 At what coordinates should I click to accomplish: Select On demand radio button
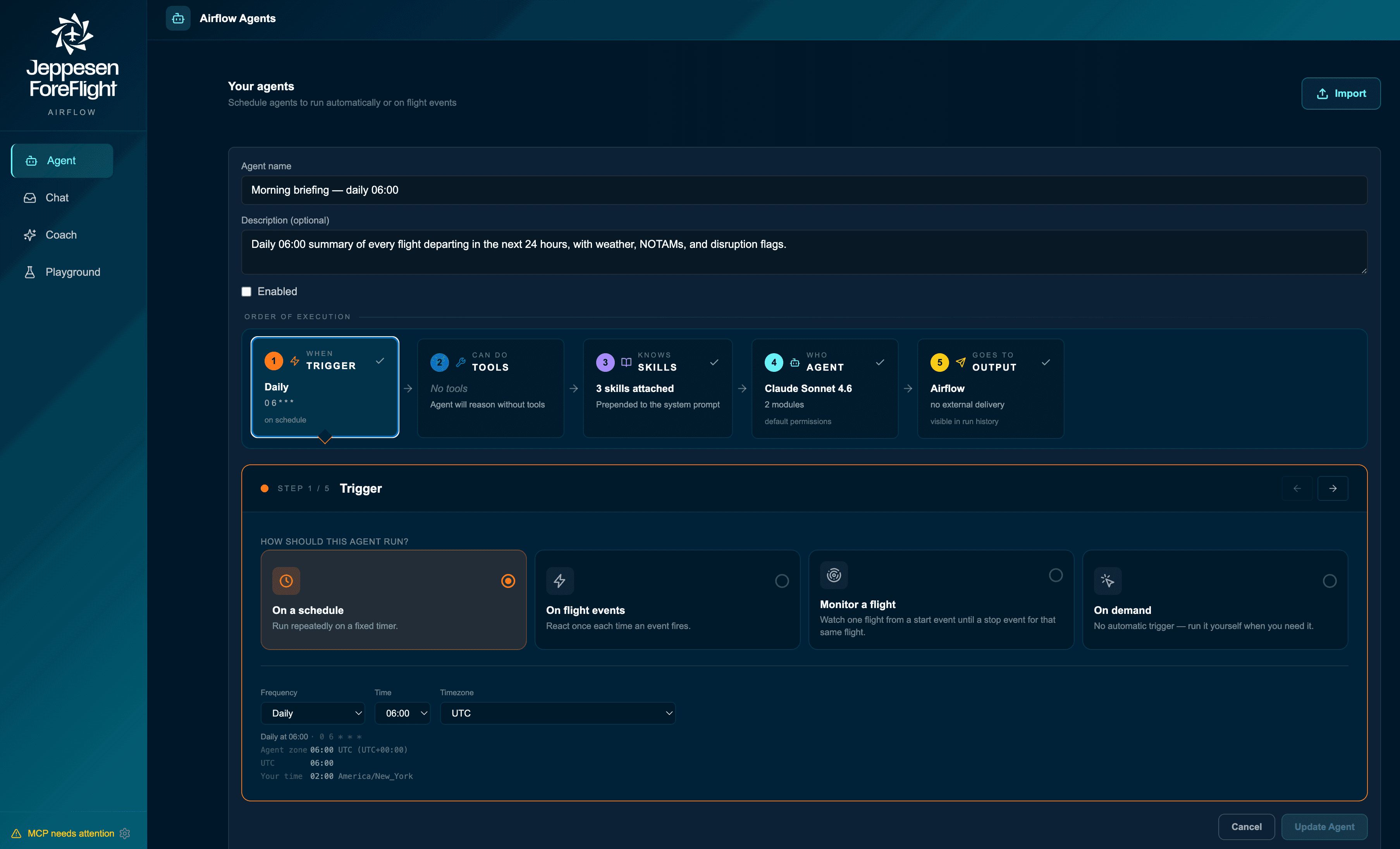point(1329,581)
